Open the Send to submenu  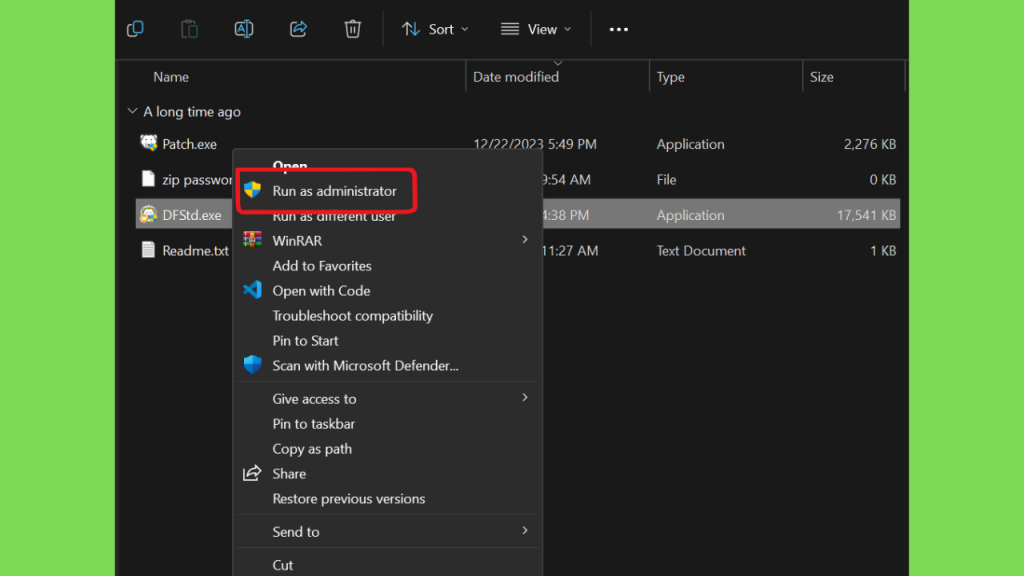pos(387,532)
